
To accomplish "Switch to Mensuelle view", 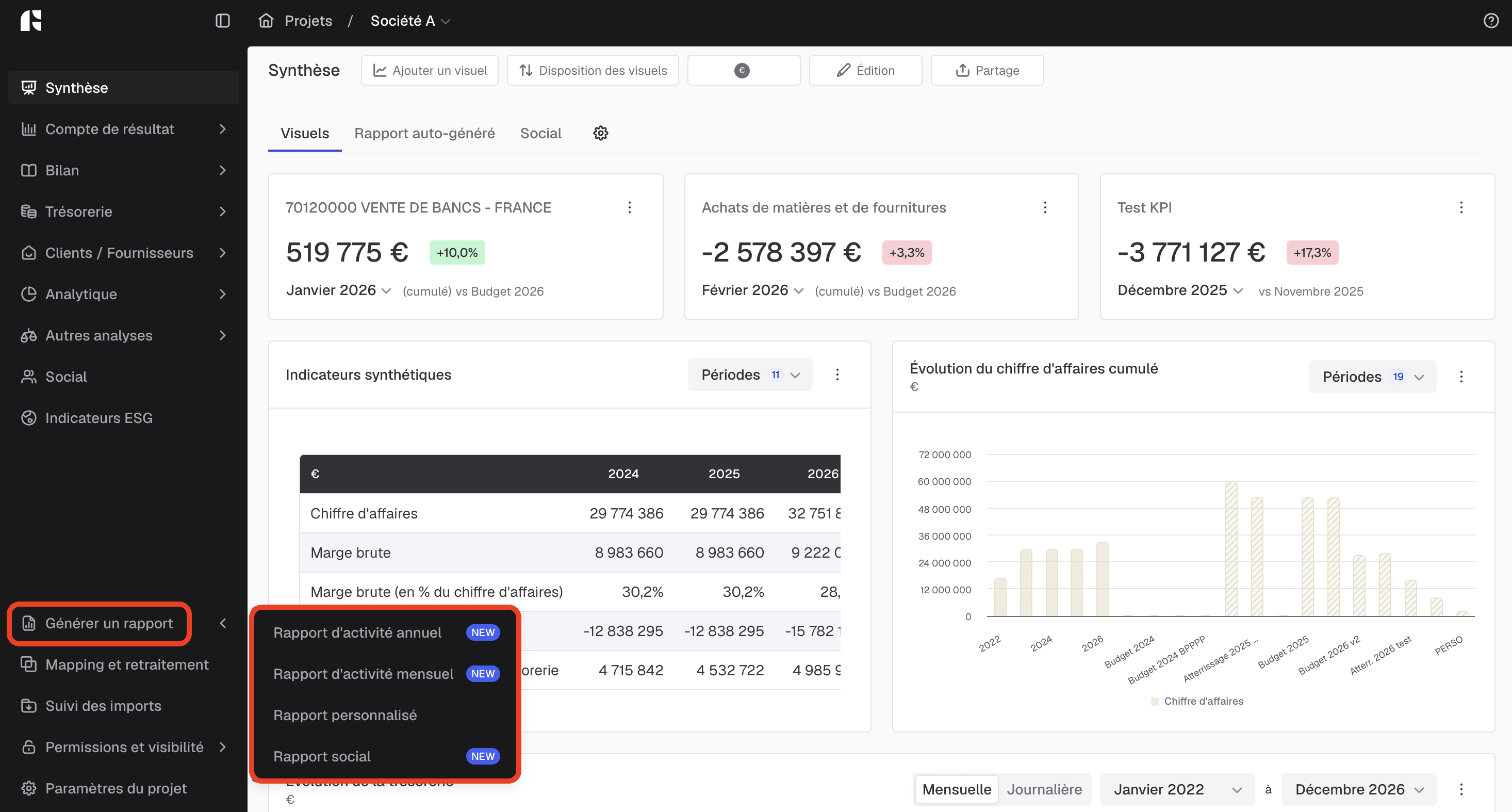I will 956,789.
